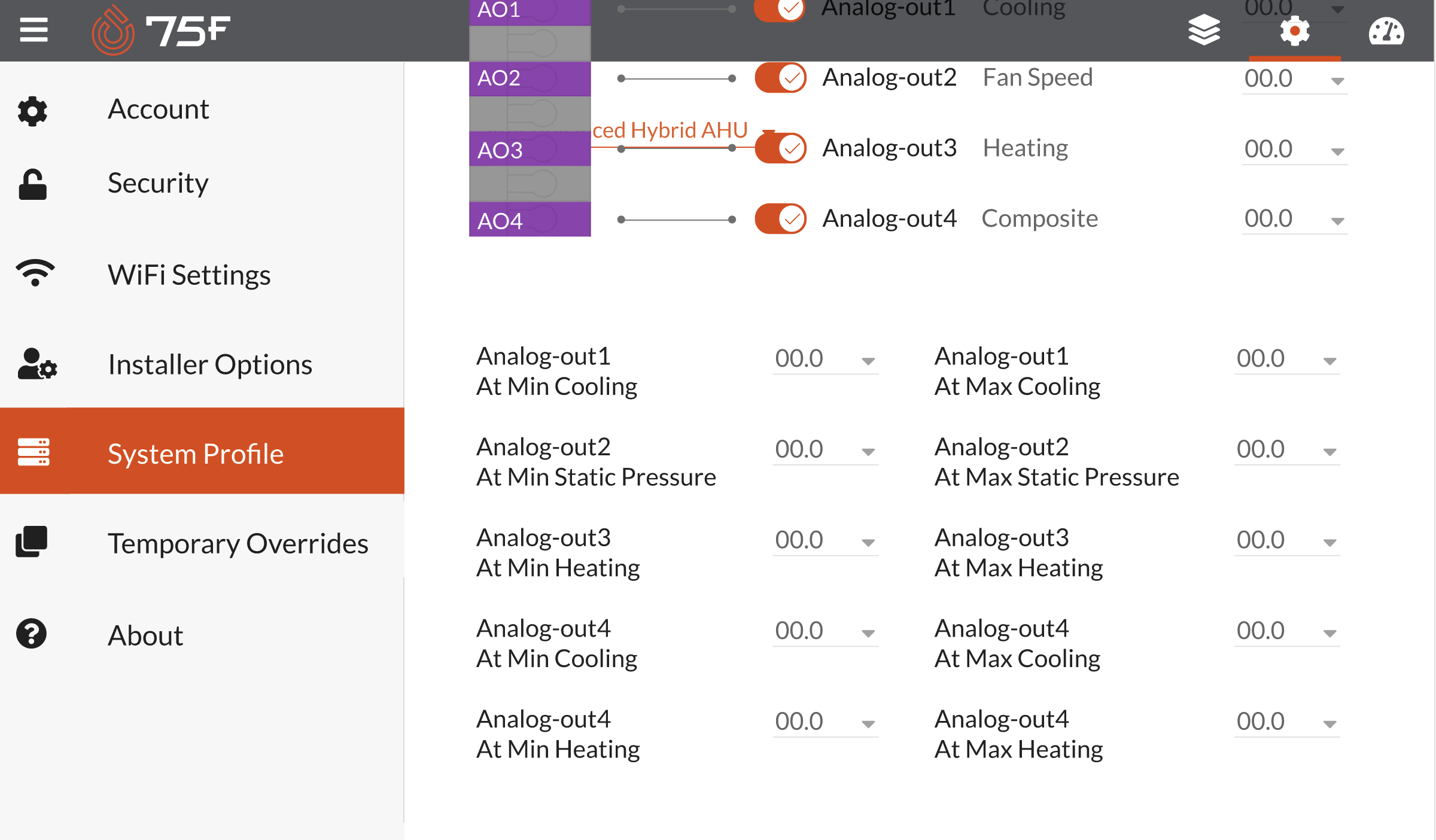Toggle Analog-out4 Composite switch

(781, 218)
